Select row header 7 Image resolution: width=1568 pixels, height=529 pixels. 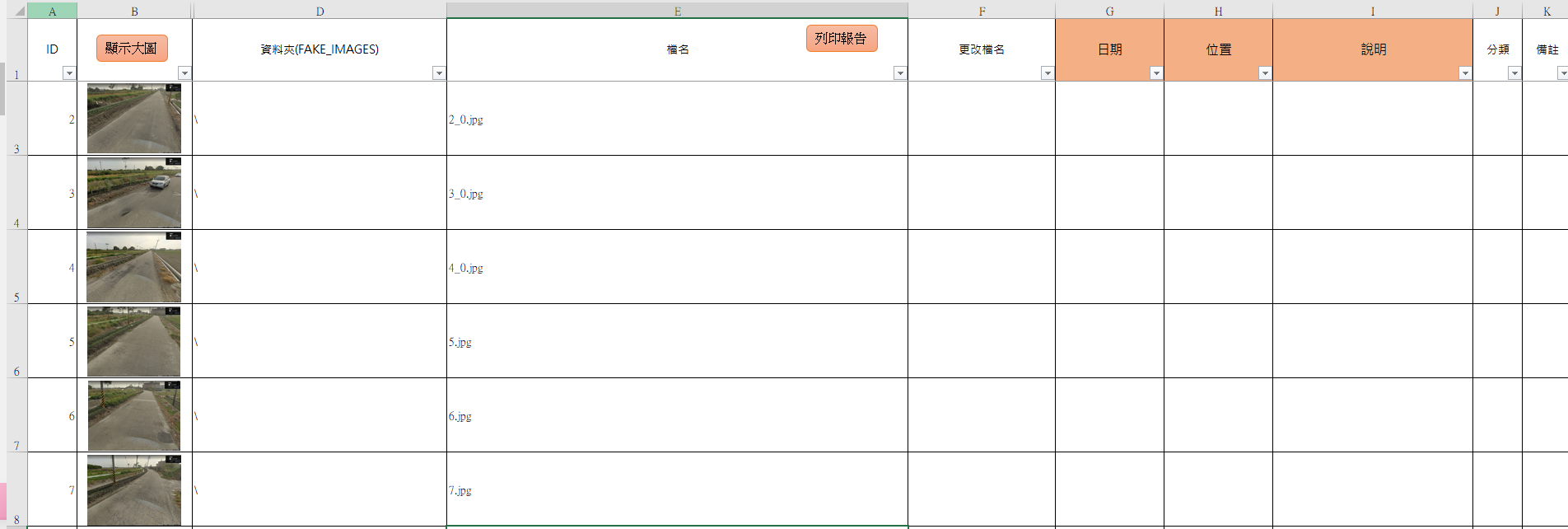[17, 415]
